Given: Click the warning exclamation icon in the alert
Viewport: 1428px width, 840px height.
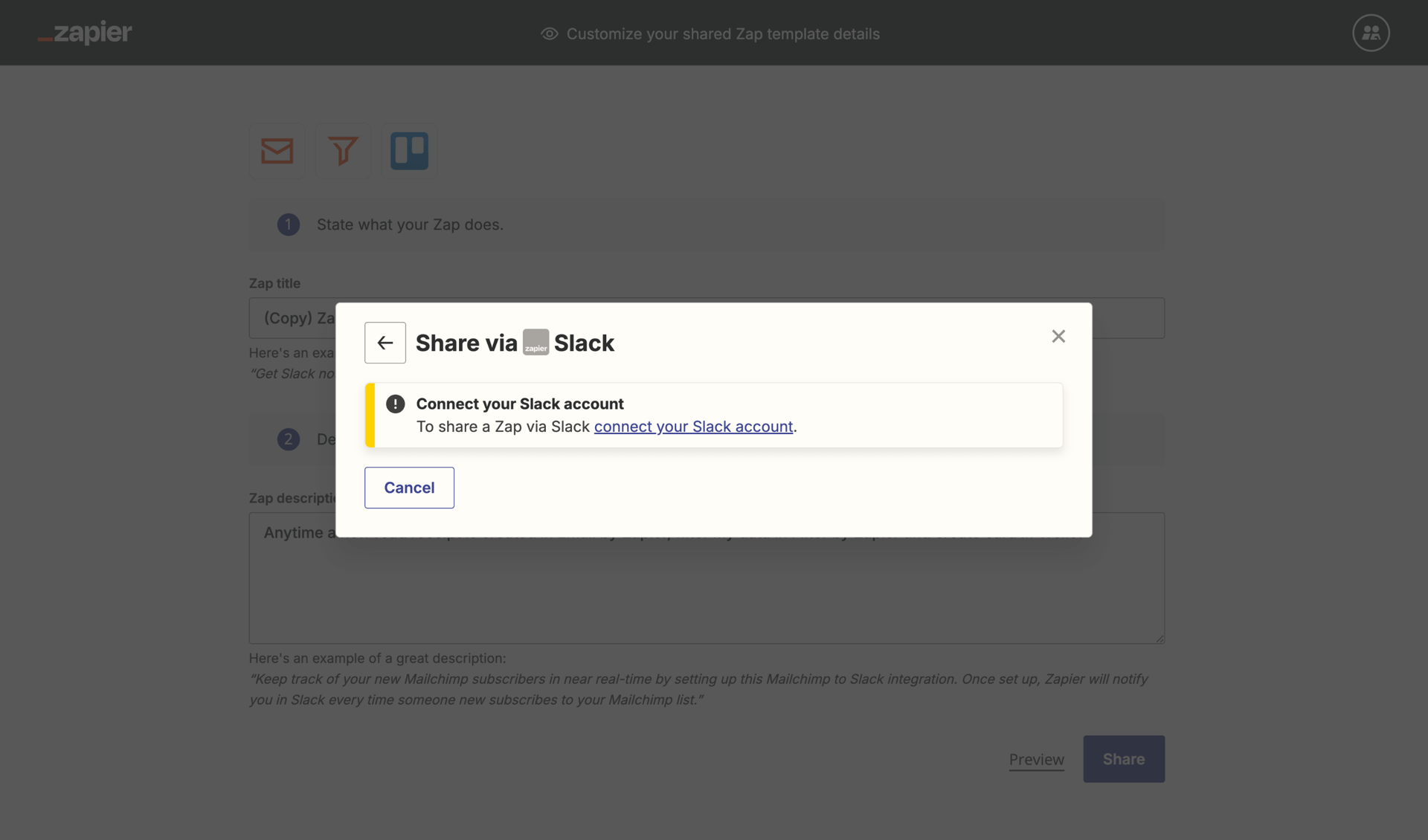Looking at the screenshot, I should [x=395, y=404].
